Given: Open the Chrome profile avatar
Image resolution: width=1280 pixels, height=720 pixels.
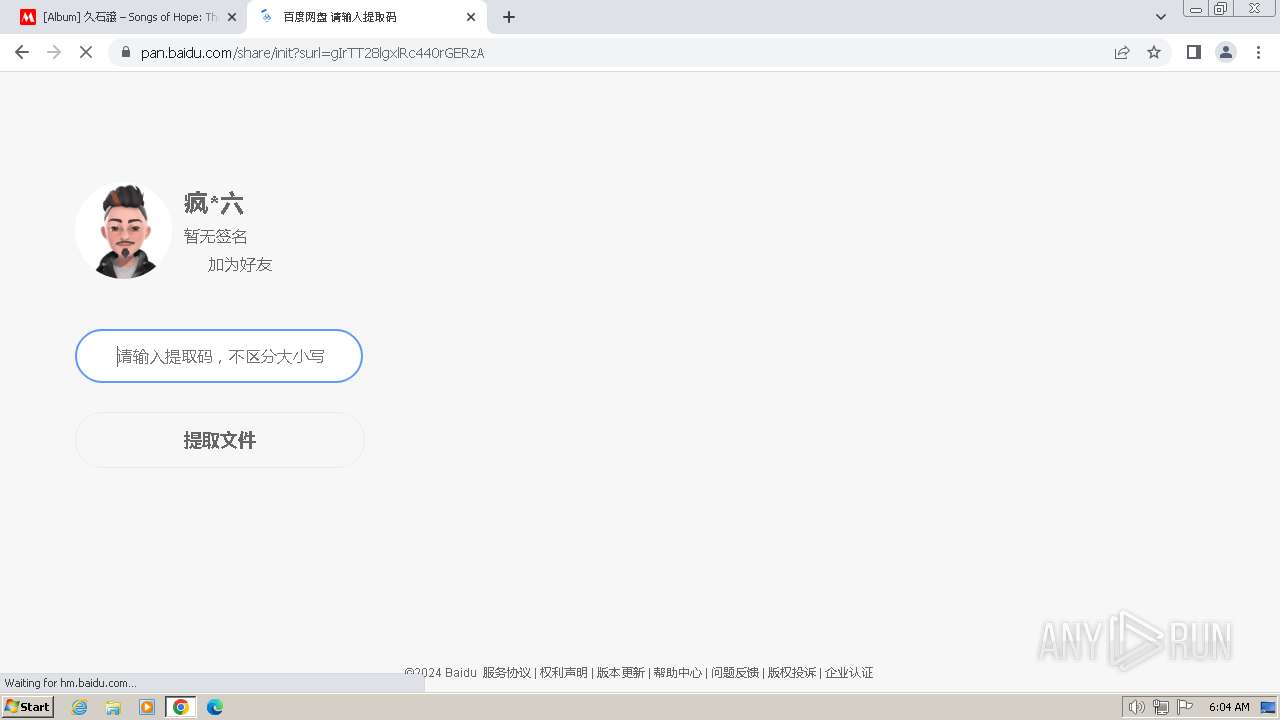Looking at the screenshot, I should [1226, 52].
